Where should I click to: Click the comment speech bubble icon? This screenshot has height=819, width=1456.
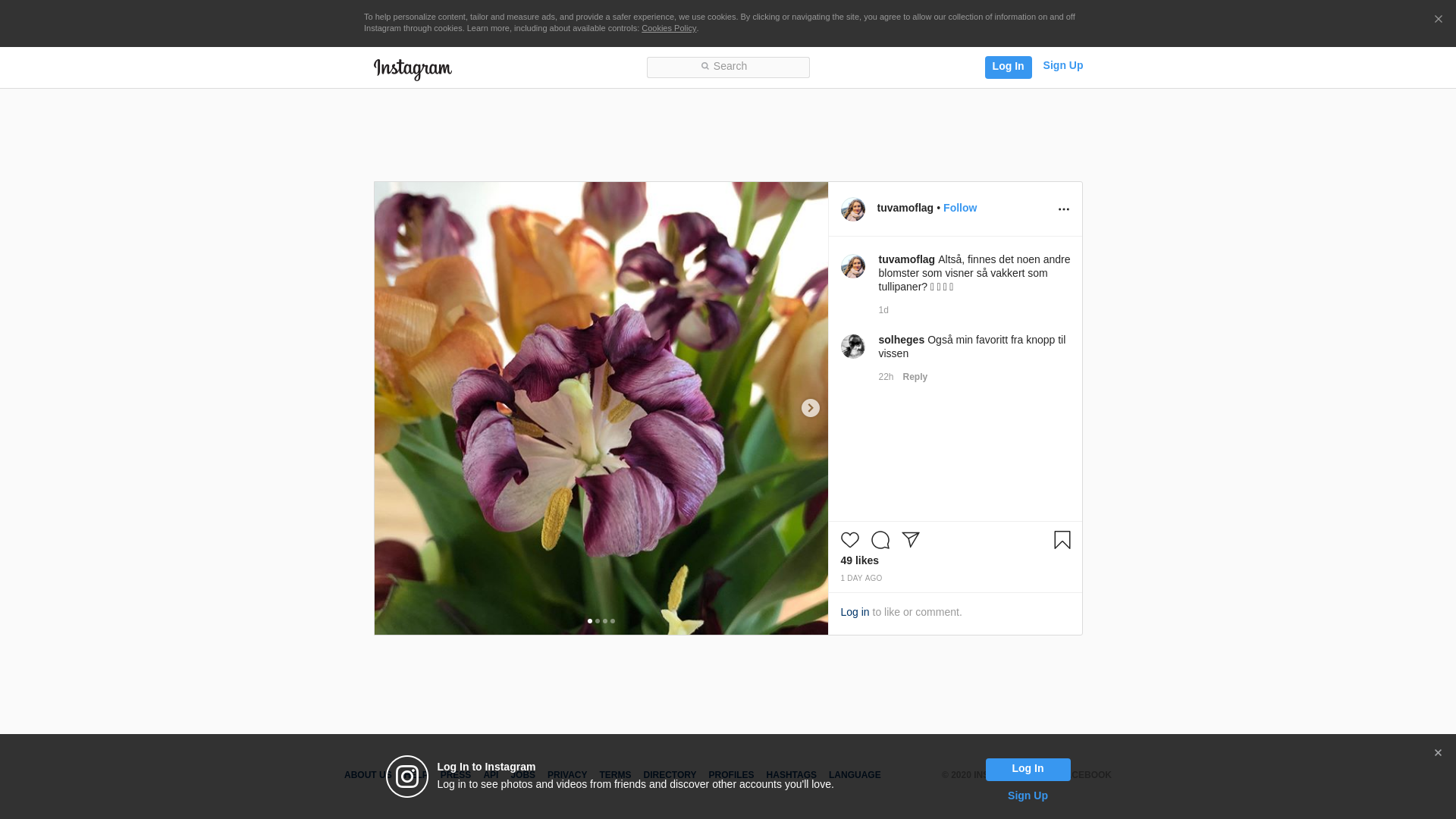(x=880, y=540)
